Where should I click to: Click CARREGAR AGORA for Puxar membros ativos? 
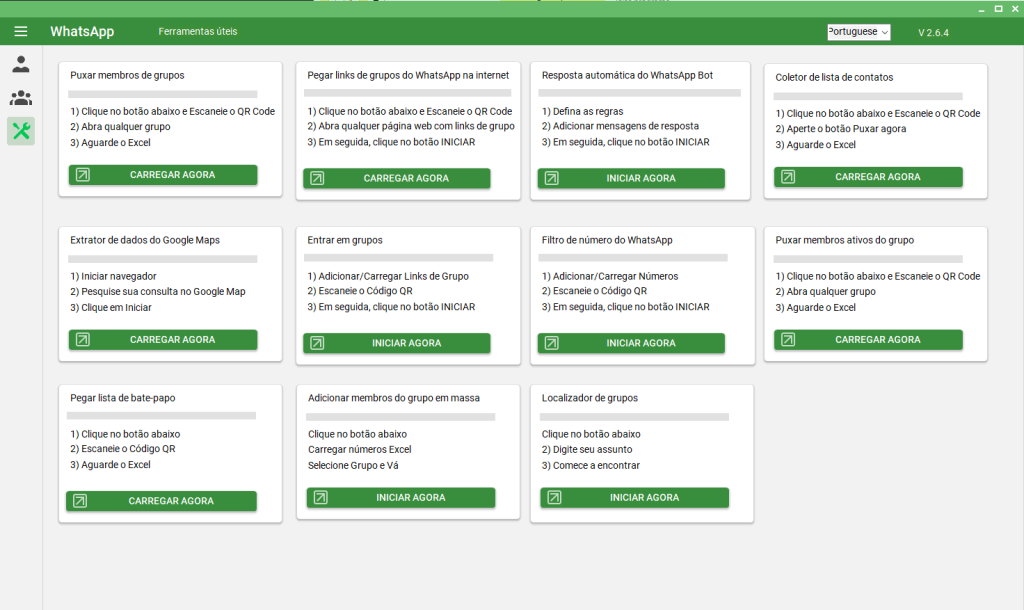point(868,340)
